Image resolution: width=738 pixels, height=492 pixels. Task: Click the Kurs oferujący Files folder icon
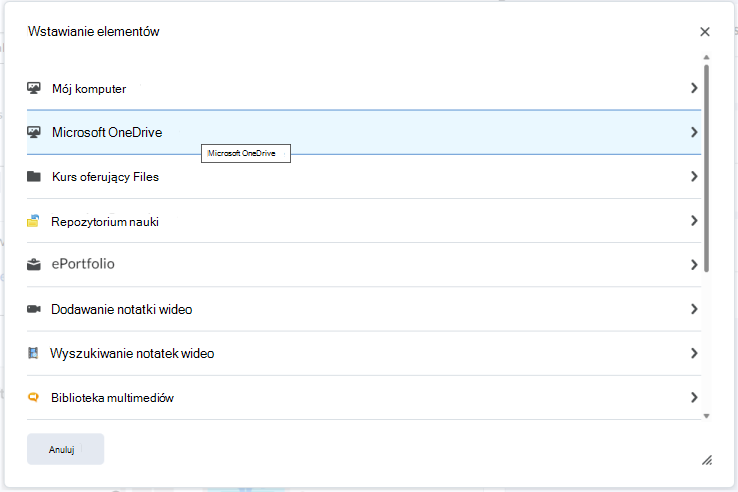pyautogui.click(x=33, y=177)
